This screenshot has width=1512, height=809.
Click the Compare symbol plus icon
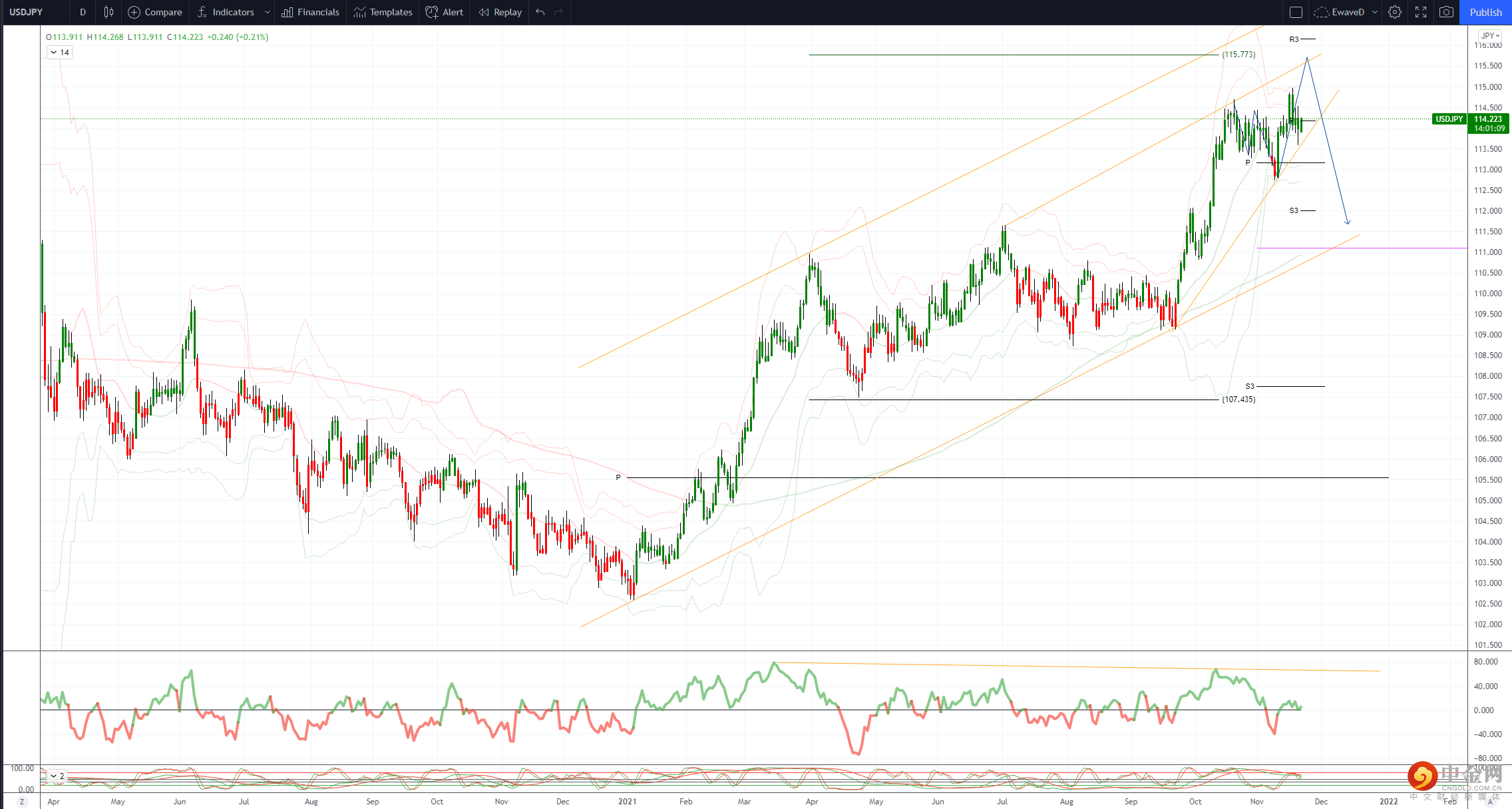pyautogui.click(x=134, y=12)
